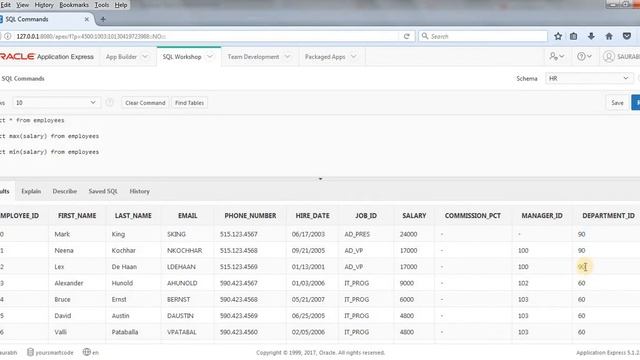Screen dimensions: 640x360
Task: Open the help question mark menu
Action: [x=584, y=56]
